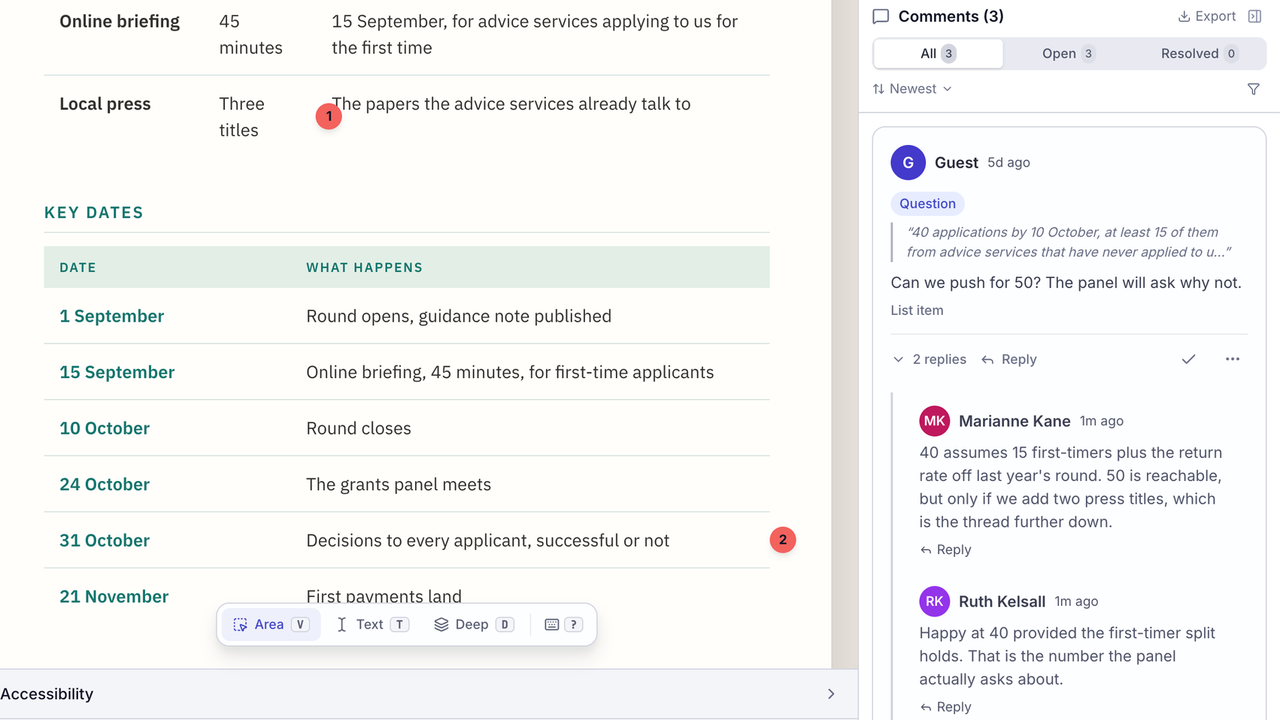Click the "Local press" row label
The width and height of the screenshot is (1280, 720).
[105, 104]
